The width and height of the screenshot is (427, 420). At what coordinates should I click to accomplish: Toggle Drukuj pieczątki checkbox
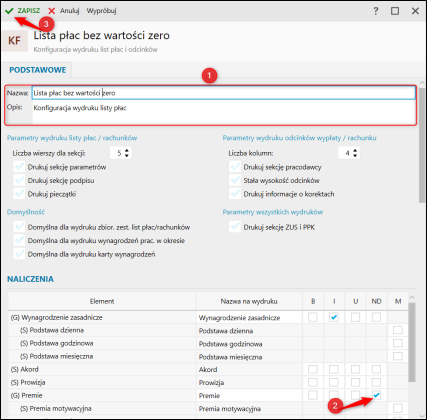click(19, 194)
